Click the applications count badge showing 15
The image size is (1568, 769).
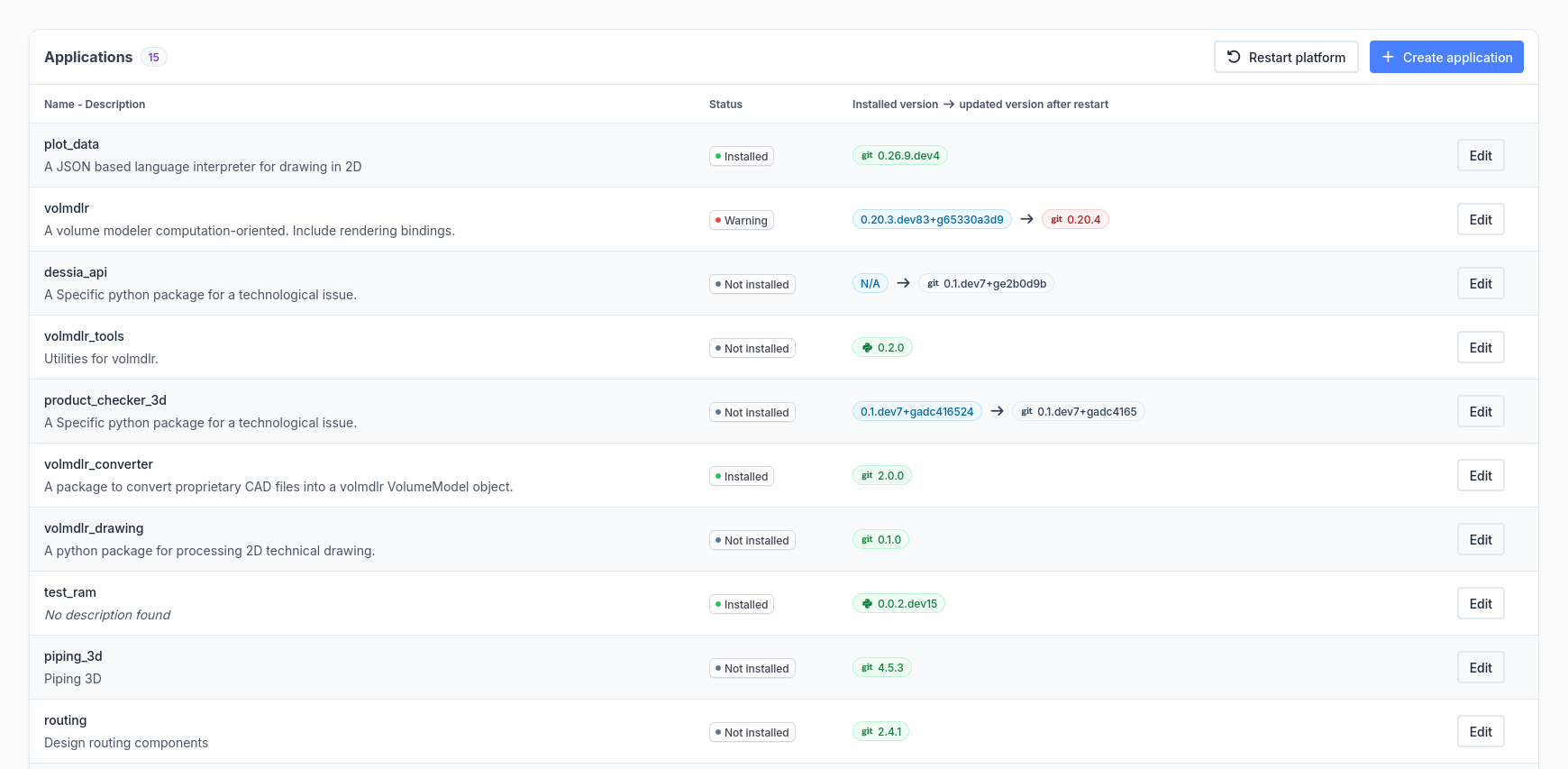[x=154, y=58]
